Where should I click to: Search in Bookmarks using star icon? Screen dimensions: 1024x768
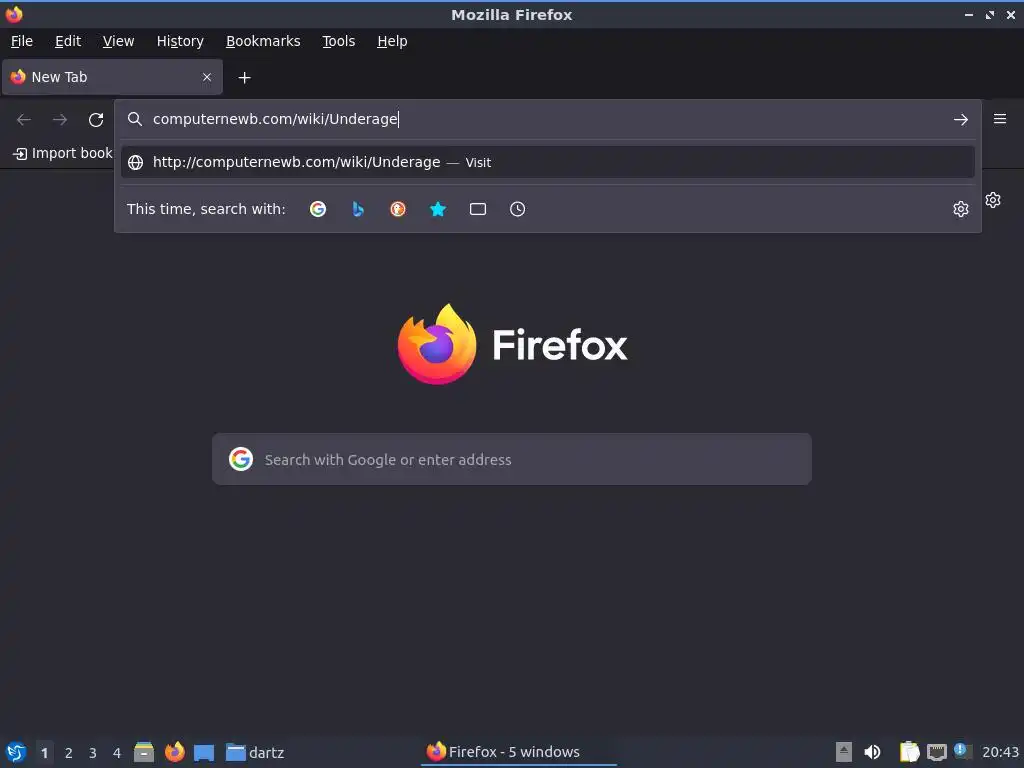point(438,209)
